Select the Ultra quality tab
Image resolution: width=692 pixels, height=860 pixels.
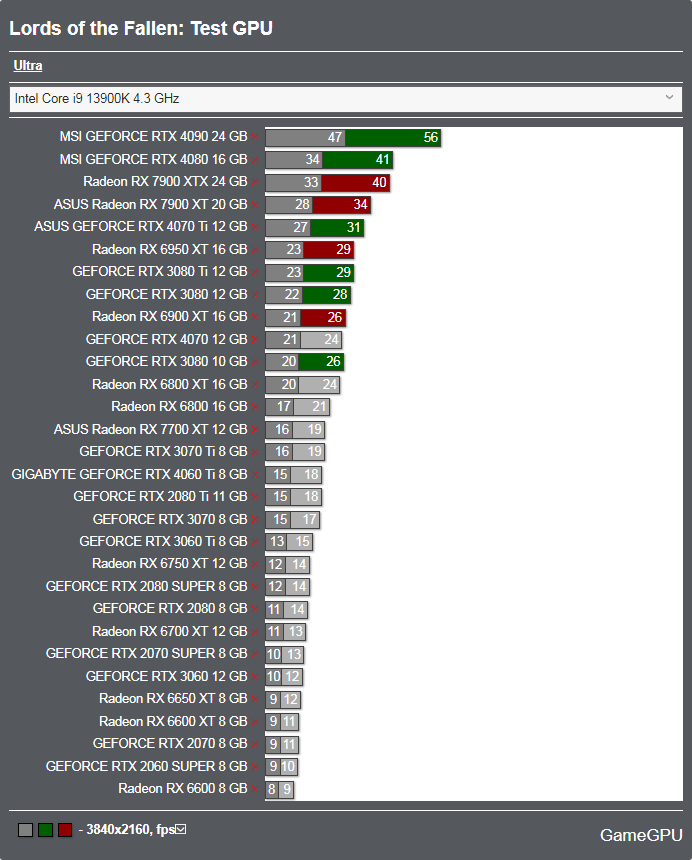tap(27, 66)
